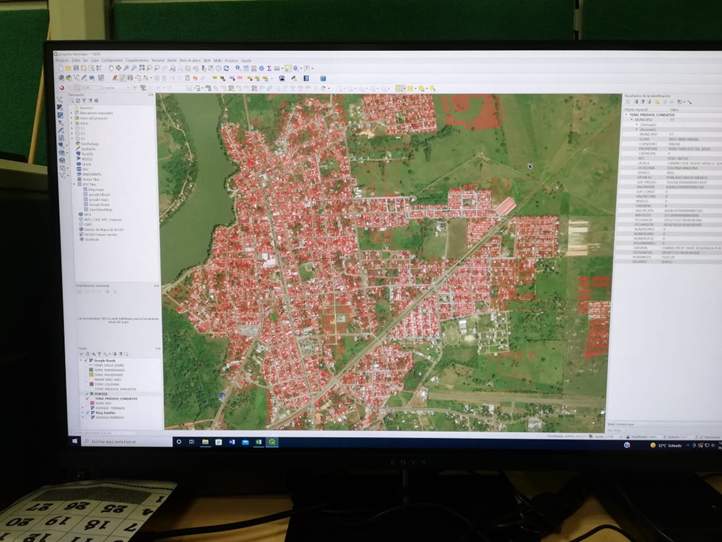Screen dimensions: 722x542
Task: Select ArcGIS Feature Server in Browser tree
Action: pos(99,234)
